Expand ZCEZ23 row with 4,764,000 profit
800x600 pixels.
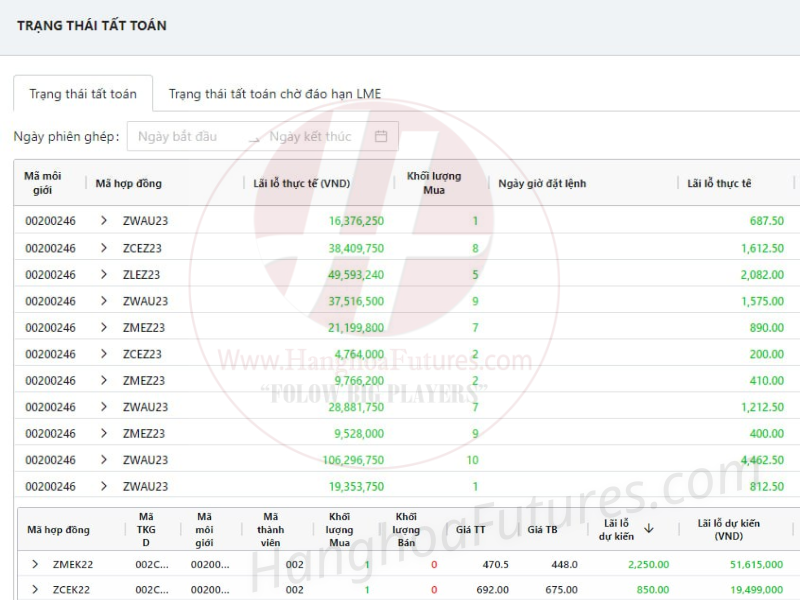[104, 354]
